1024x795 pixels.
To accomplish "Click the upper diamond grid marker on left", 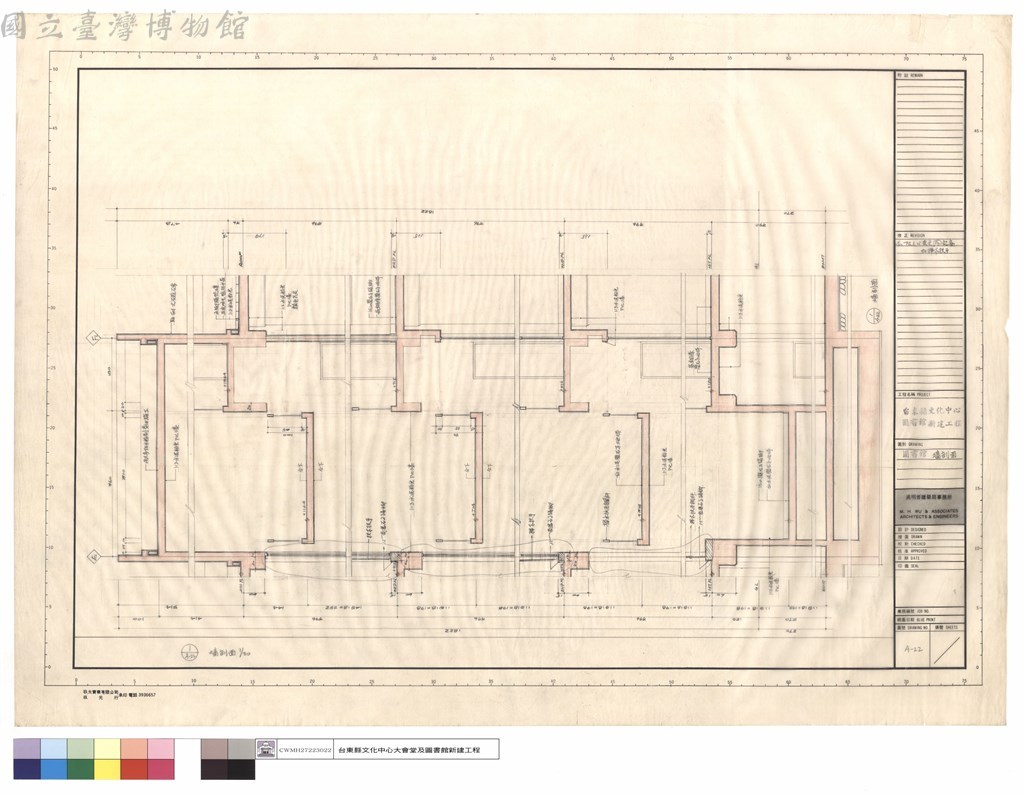I will click(92, 338).
